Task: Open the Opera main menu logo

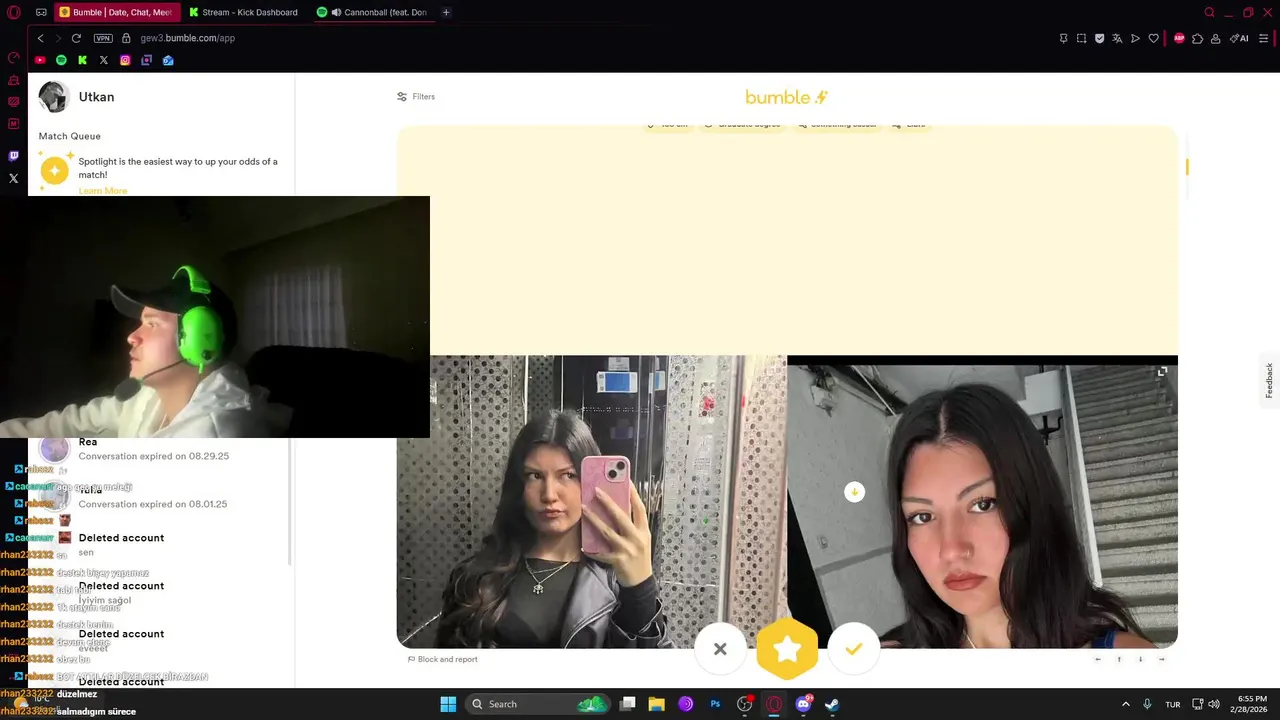Action: coord(14,12)
